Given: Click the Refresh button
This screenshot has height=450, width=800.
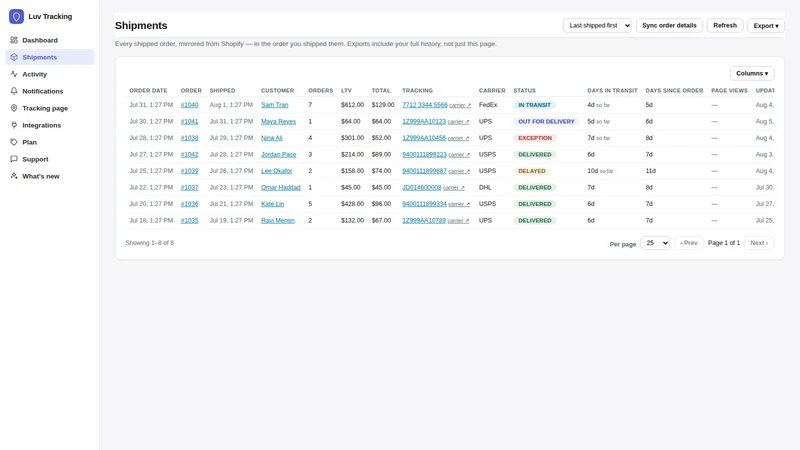Looking at the screenshot, I should (x=725, y=26).
